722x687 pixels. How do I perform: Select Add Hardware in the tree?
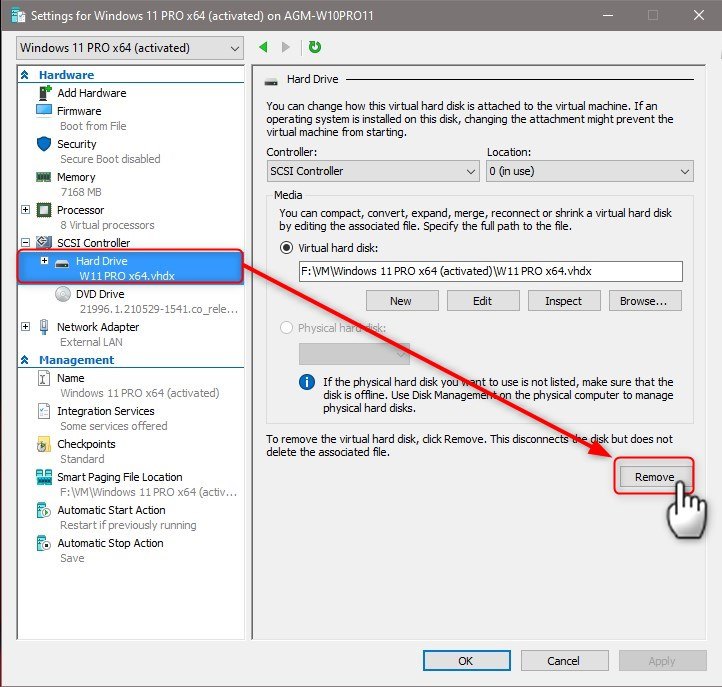pyautogui.click(x=92, y=93)
